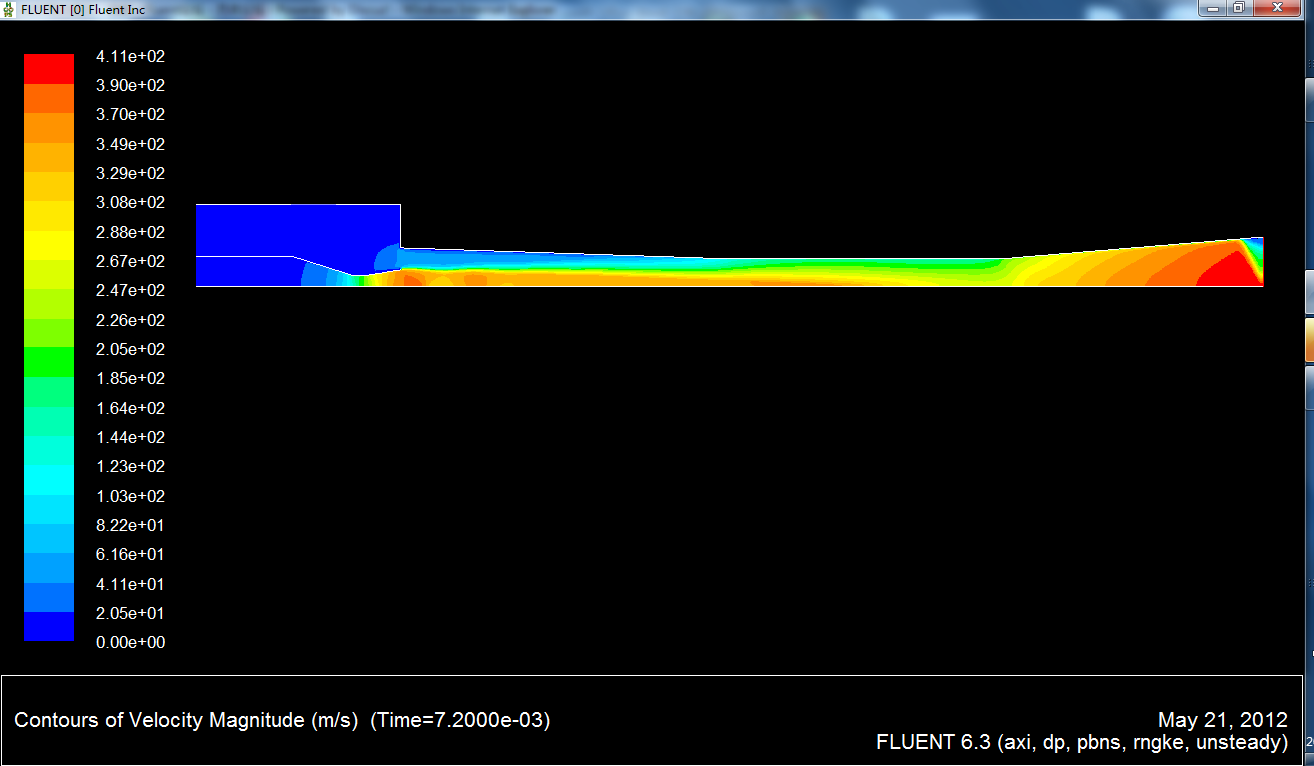This screenshot has width=1314, height=766.
Task: Select the top red legend color band
Action: click(x=48, y=69)
